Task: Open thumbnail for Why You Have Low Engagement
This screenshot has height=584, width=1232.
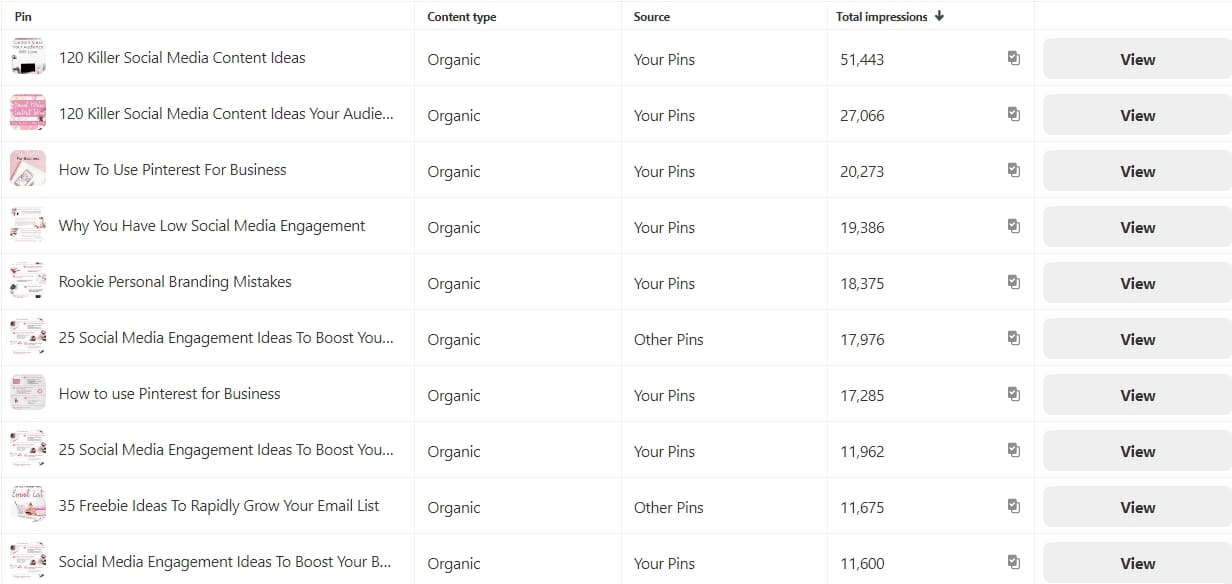Action: (28, 226)
